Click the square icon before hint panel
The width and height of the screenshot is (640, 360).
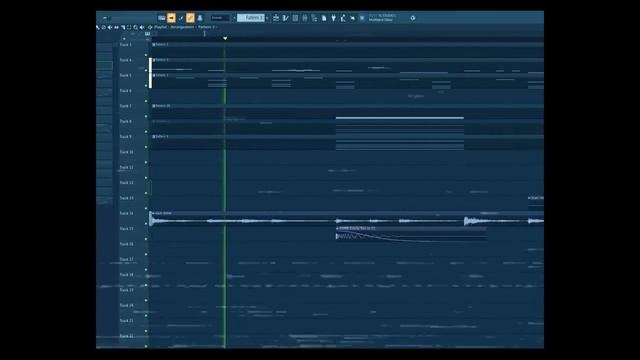coord(362,18)
